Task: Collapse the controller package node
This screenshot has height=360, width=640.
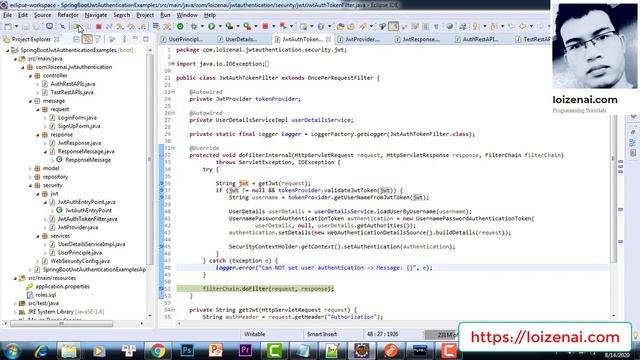Action: [30, 76]
